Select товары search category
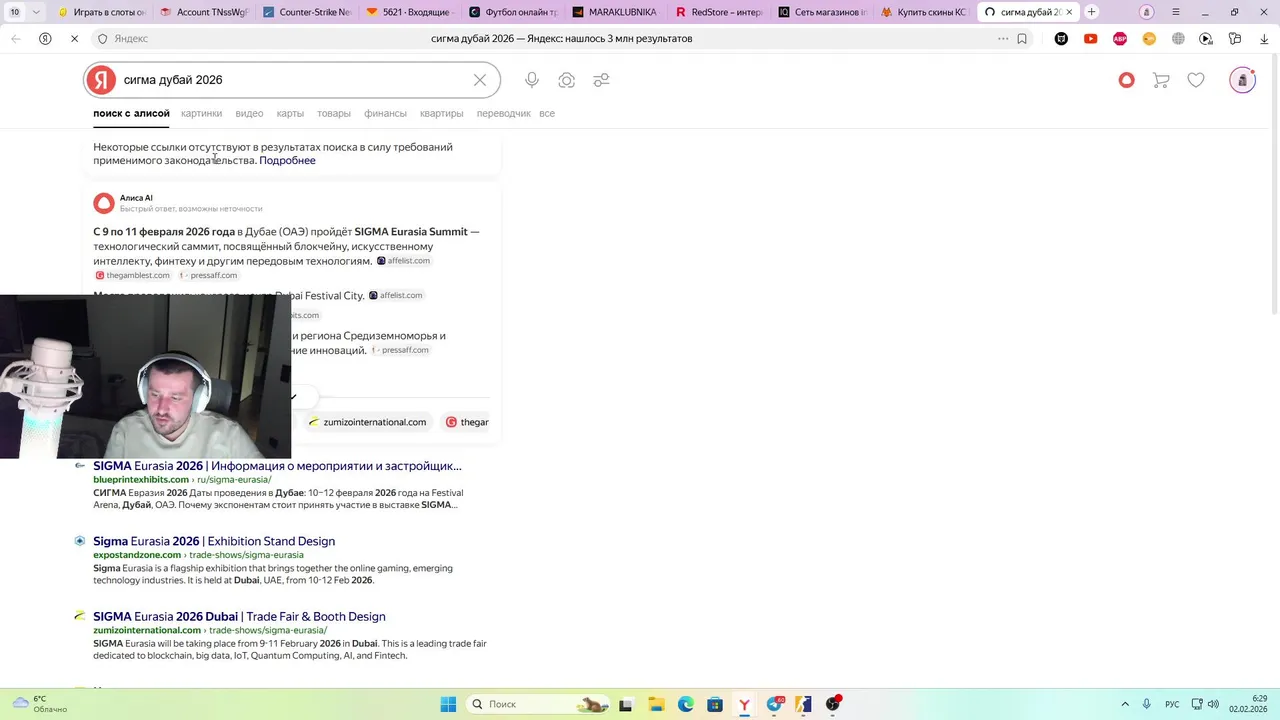Image resolution: width=1280 pixels, height=720 pixels. tap(334, 114)
